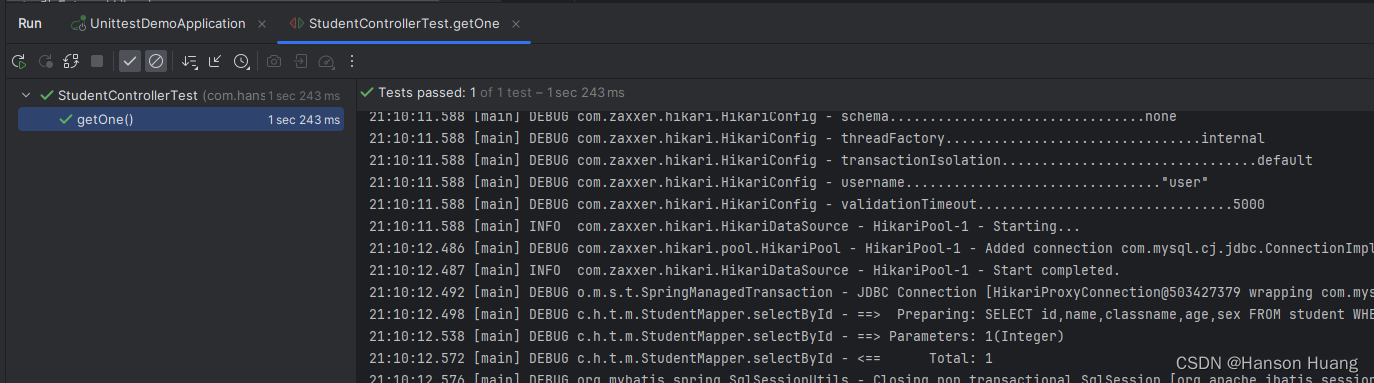This screenshot has height=383, width=1374.
Task: Toggle Show Ignored tests button
Action: [155, 62]
